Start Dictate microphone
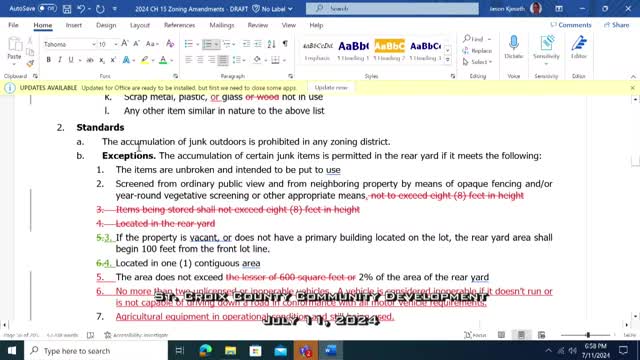640x360 pixels. 513,48
